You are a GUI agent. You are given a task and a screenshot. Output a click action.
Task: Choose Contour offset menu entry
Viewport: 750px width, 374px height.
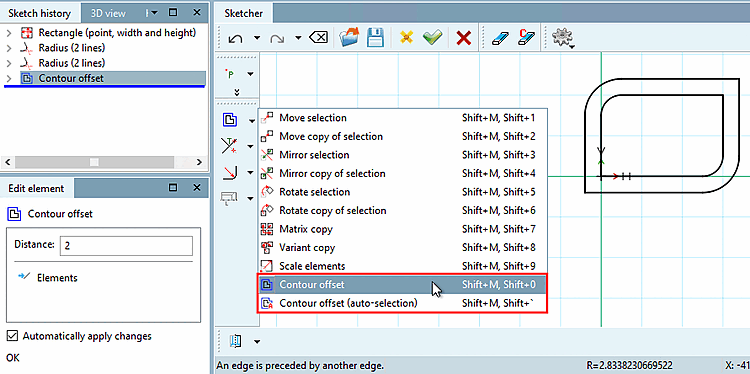(x=402, y=285)
